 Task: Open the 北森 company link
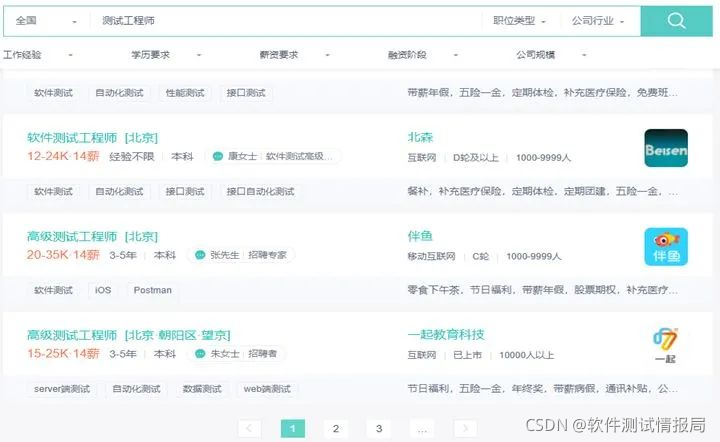coord(420,137)
